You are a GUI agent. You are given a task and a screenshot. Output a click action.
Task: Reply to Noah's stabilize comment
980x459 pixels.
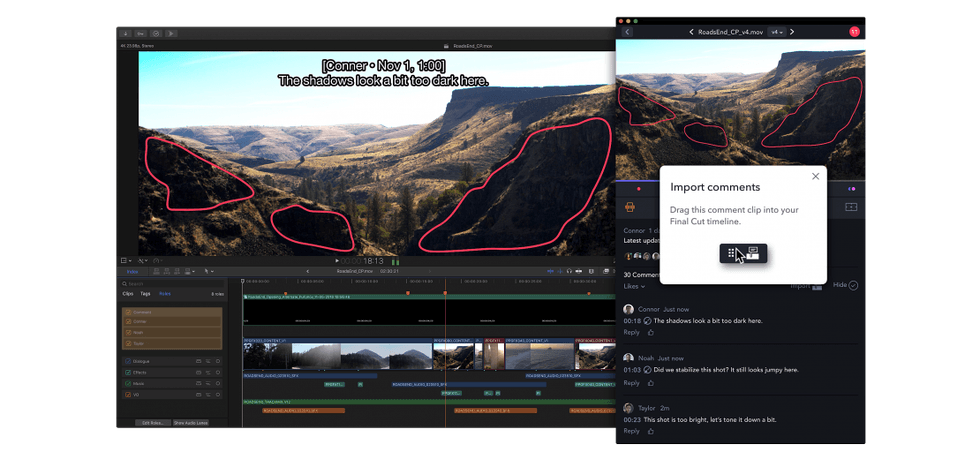631,383
